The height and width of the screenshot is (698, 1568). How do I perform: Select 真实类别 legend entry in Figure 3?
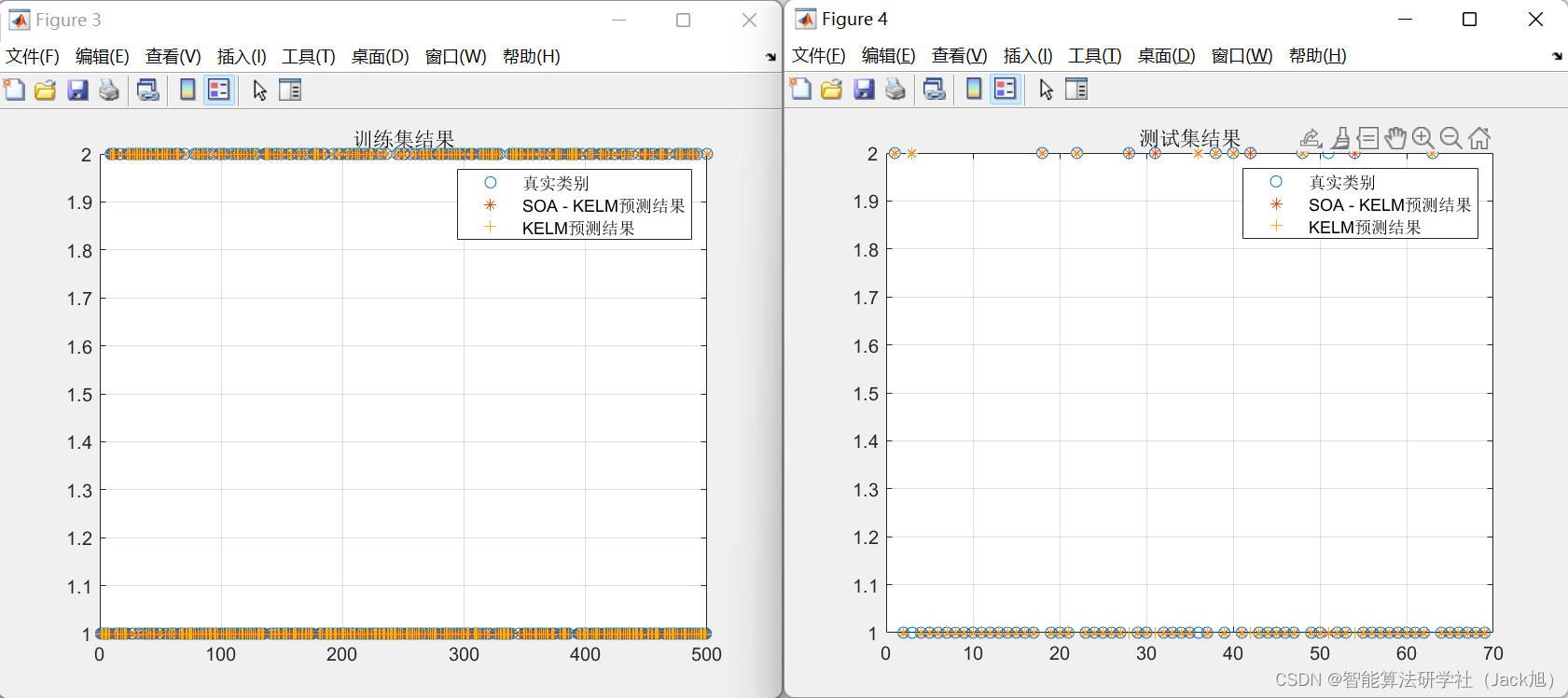pos(556,183)
